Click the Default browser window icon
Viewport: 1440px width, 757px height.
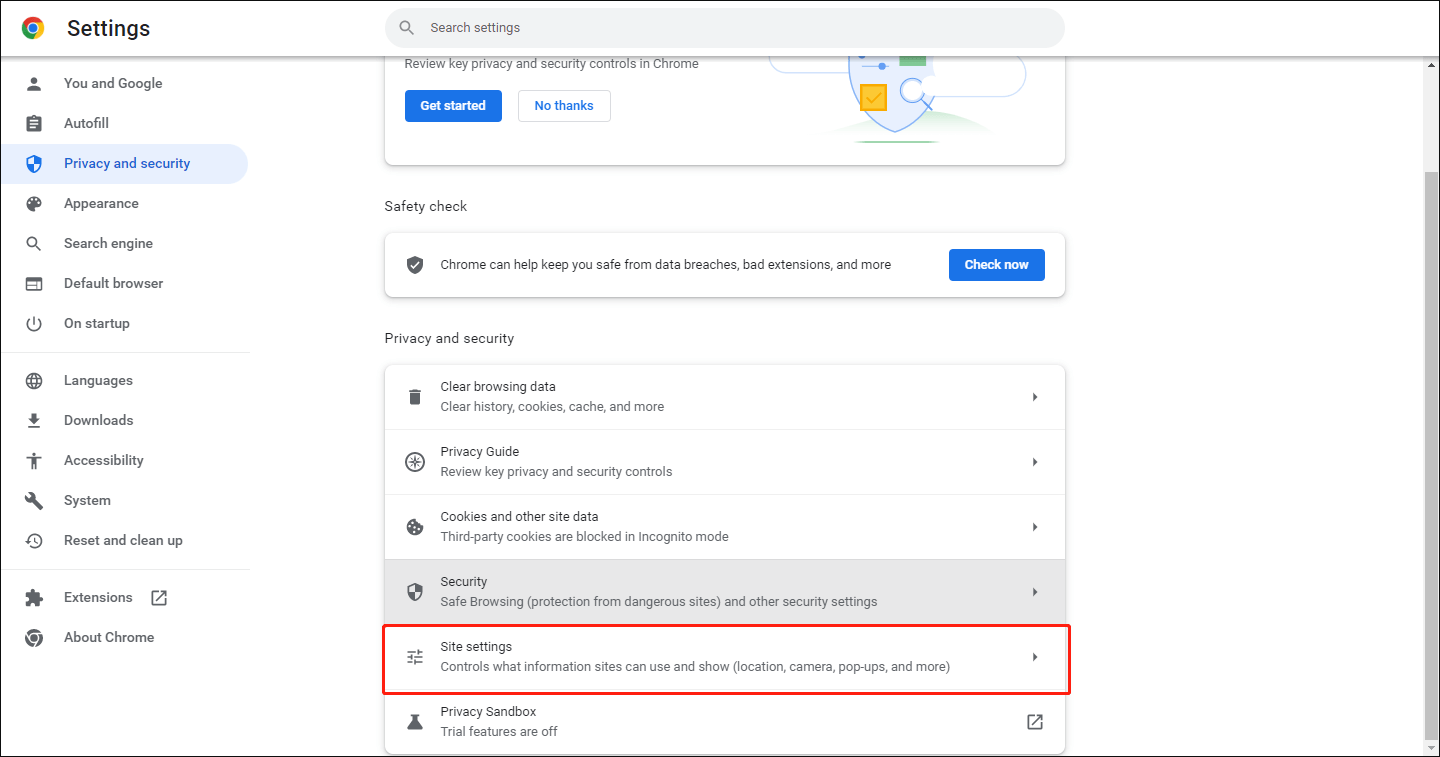34,283
